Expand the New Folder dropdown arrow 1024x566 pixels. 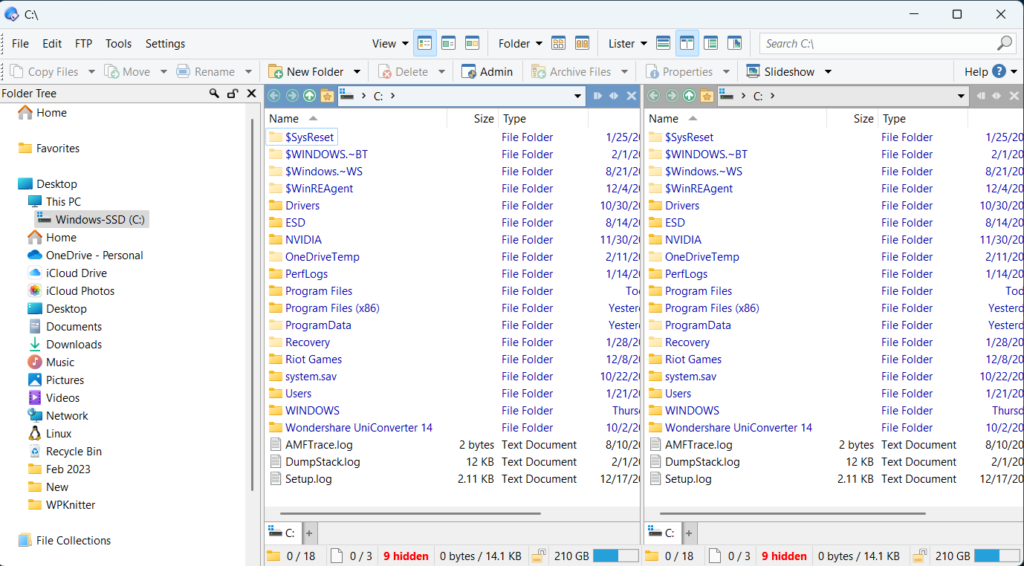coord(356,72)
